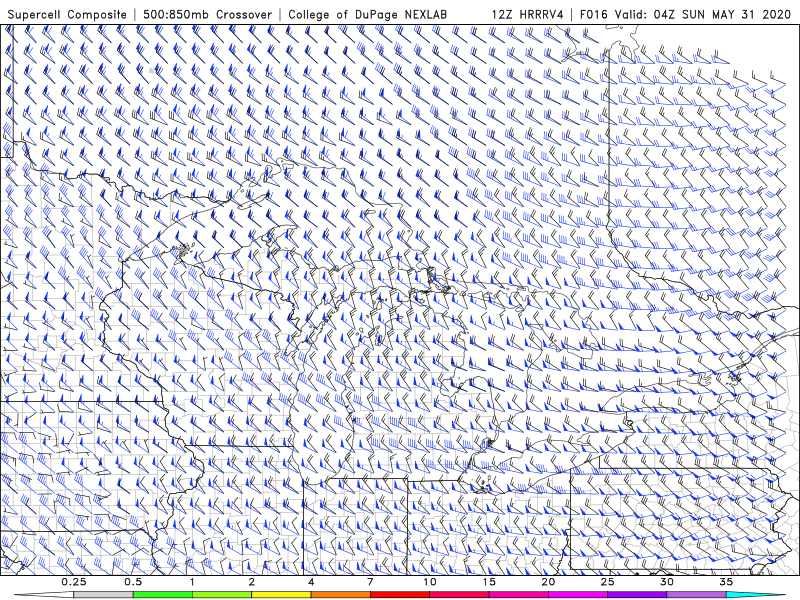Select the hot pink 15–20 colorbar segment
Viewport: 800px width, 600px height.
click(x=518, y=595)
